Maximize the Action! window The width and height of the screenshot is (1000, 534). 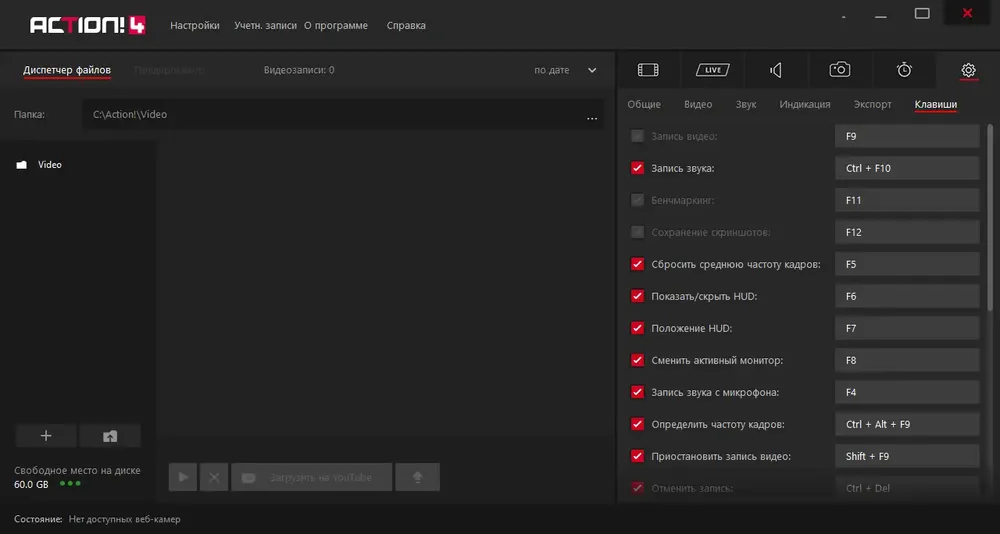[922, 13]
